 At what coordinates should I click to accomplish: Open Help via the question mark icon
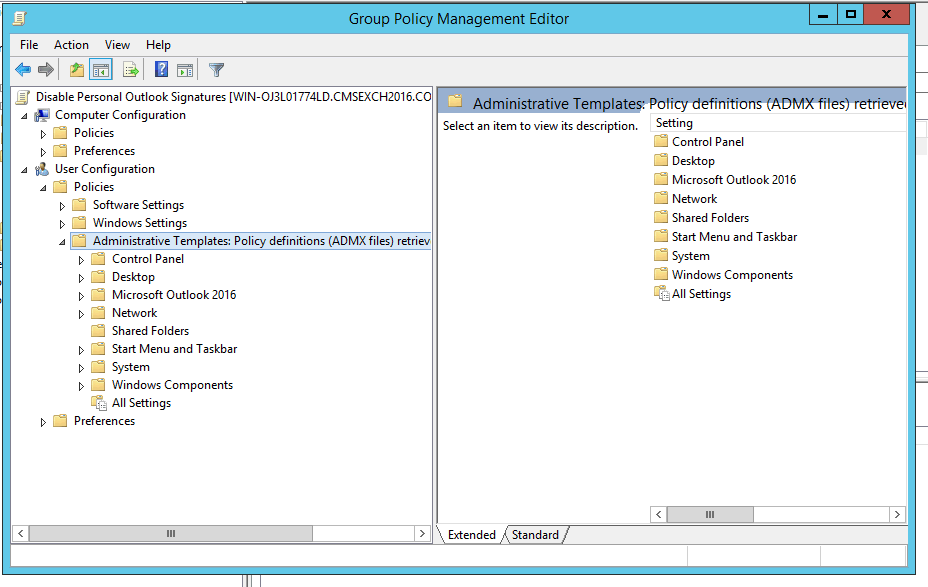pyautogui.click(x=161, y=69)
